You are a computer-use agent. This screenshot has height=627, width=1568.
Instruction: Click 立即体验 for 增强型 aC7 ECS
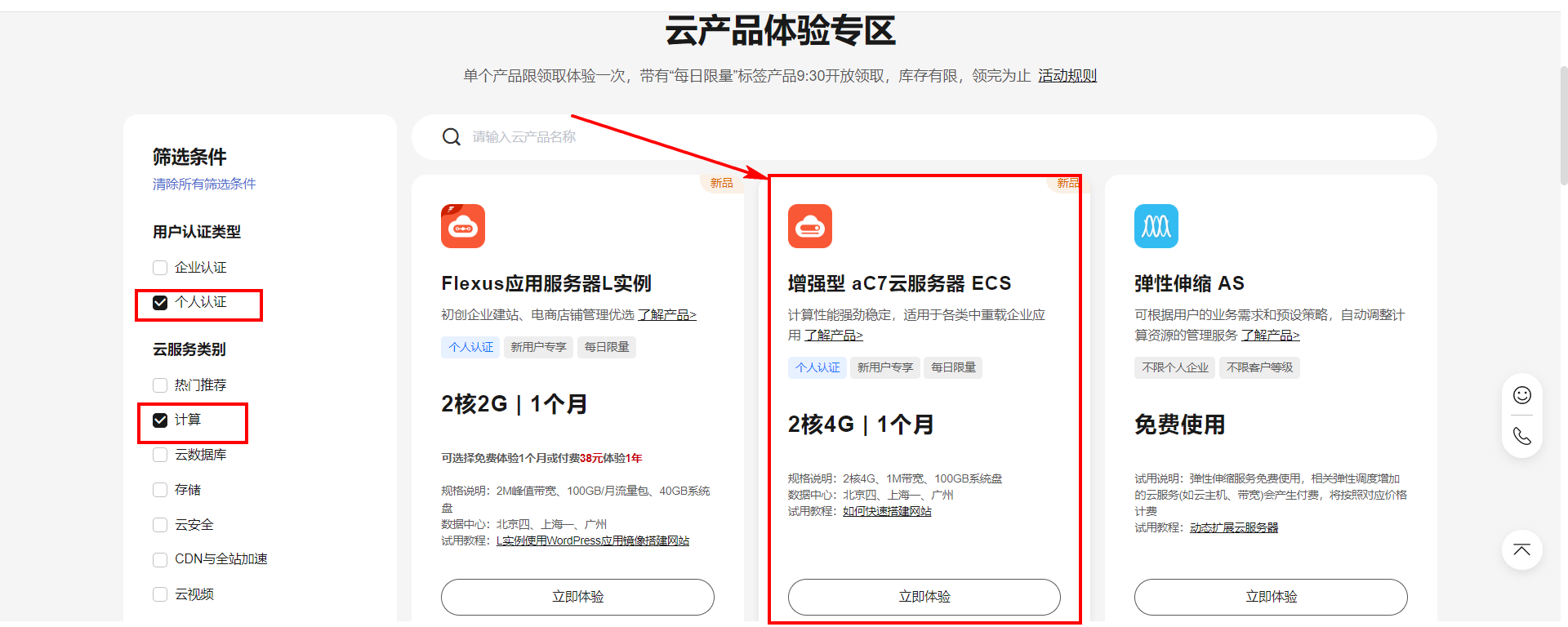[x=924, y=597]
